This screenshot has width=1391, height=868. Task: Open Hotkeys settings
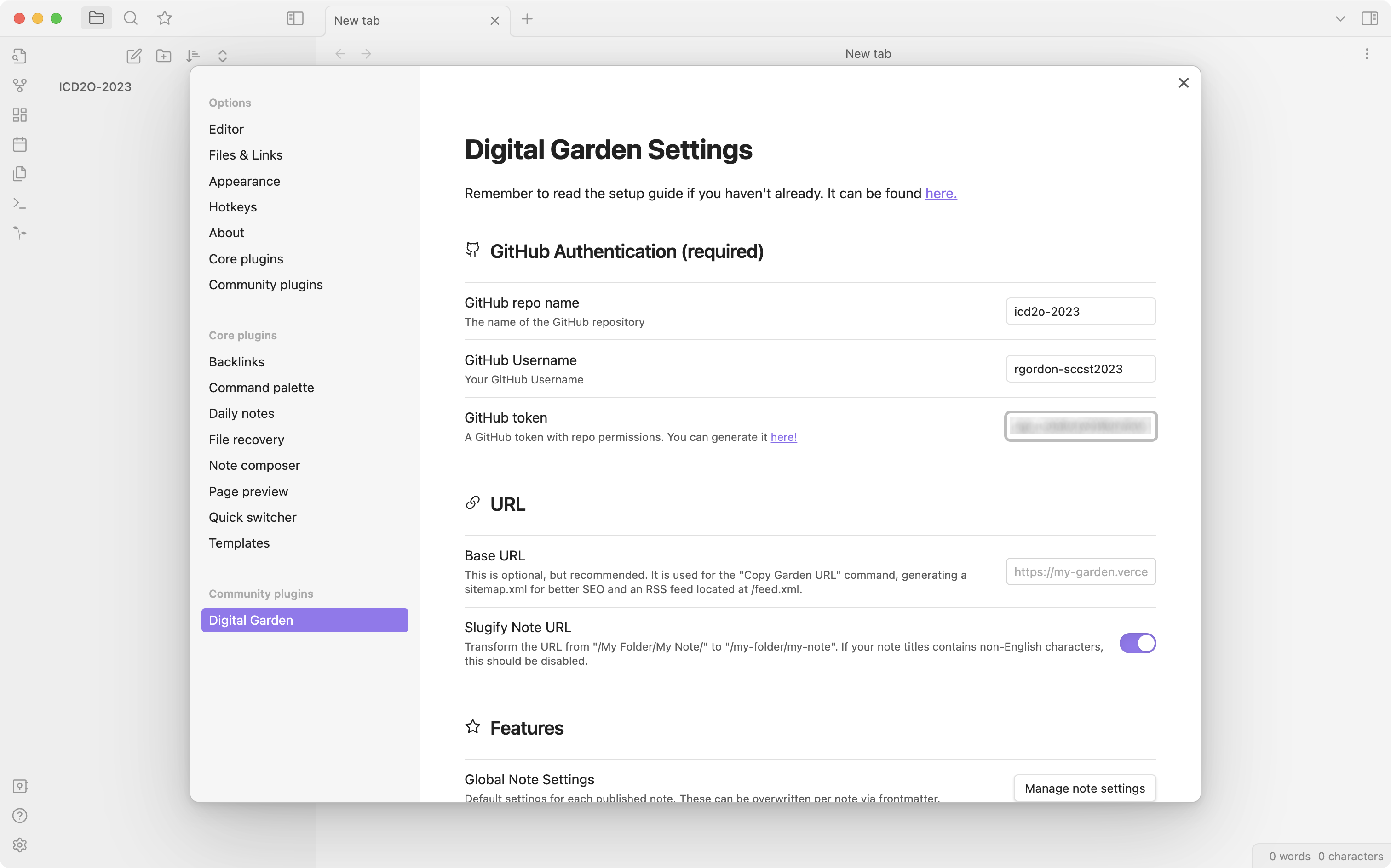pyautogui.click(x=305, y=207)
